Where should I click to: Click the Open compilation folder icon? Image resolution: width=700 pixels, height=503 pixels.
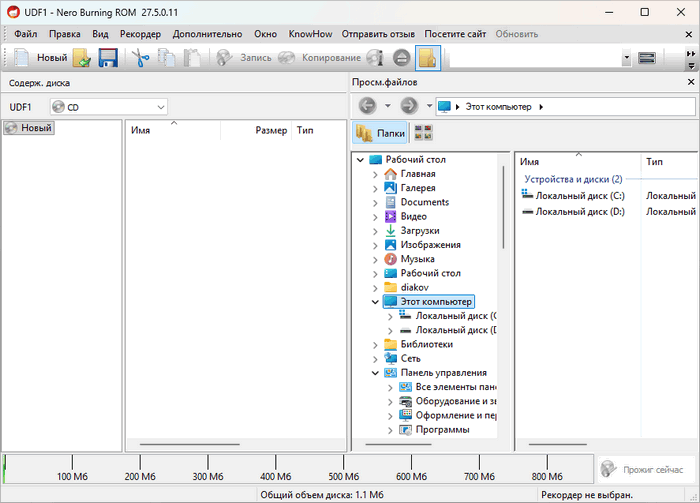(x=82, y=58)
